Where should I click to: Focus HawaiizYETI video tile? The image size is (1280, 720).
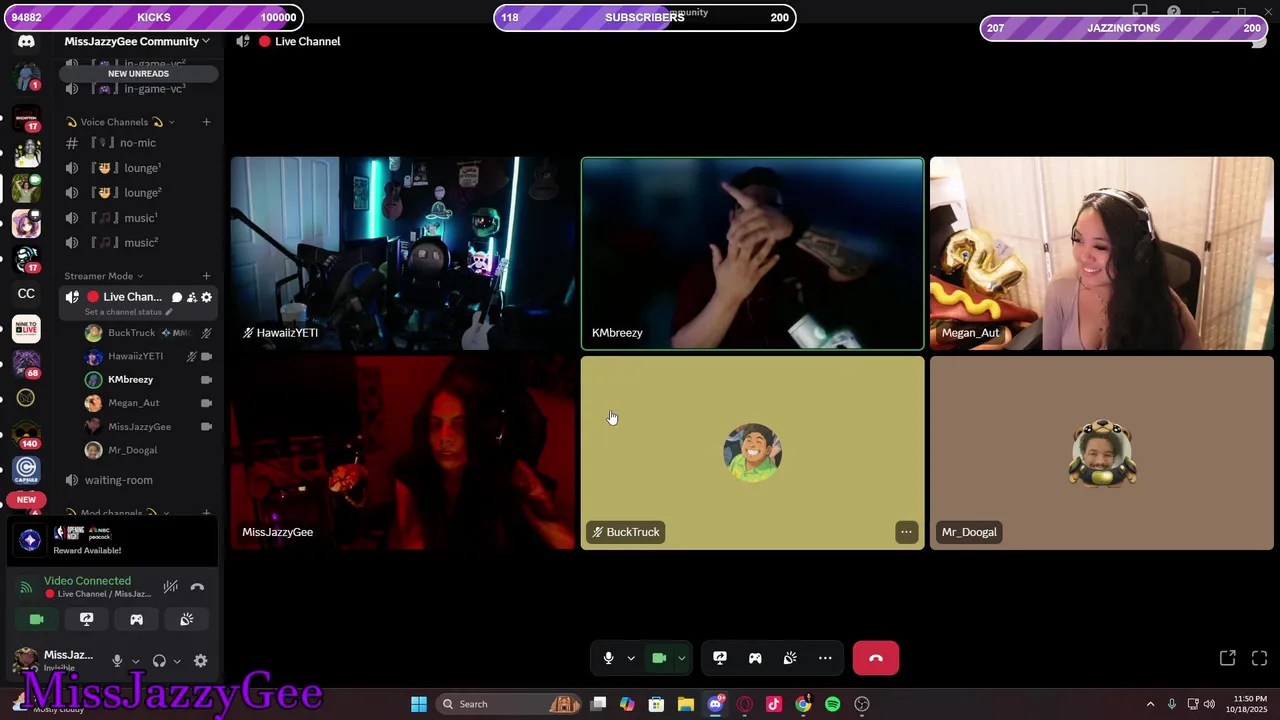point(403,253)
